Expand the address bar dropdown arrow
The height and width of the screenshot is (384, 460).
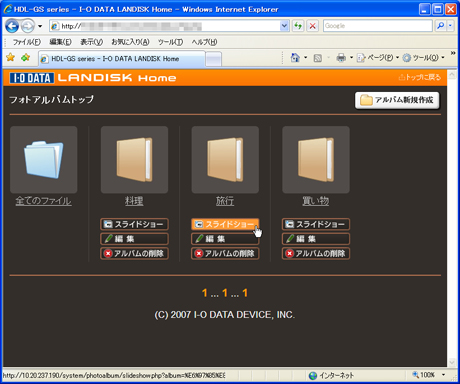pyautogui.click(x=284, y=26)
